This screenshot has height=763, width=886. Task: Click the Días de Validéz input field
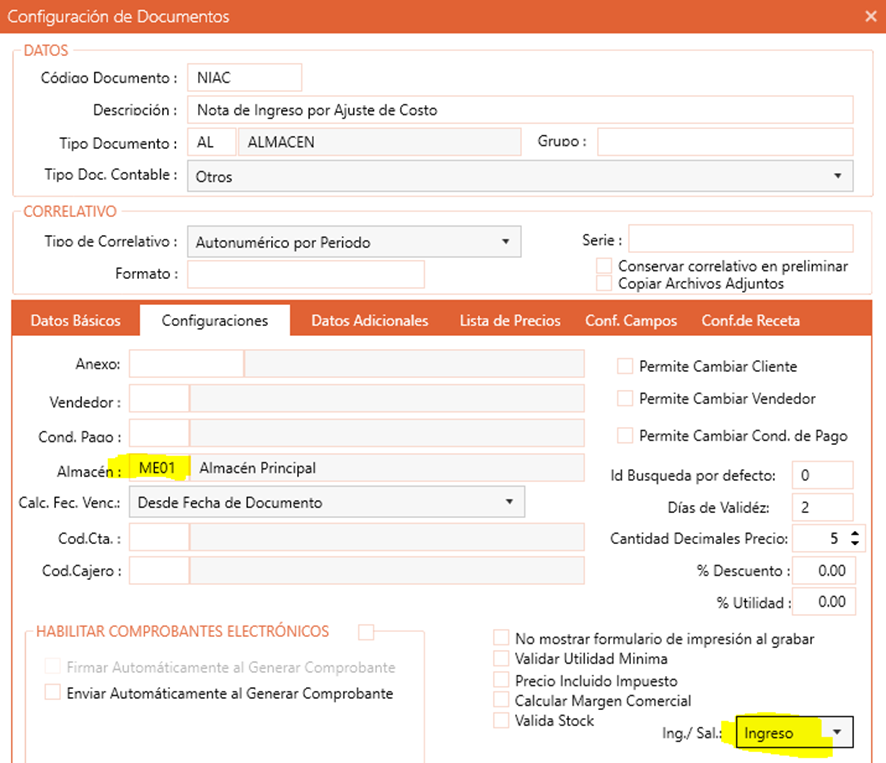click(x=822, y=507)
